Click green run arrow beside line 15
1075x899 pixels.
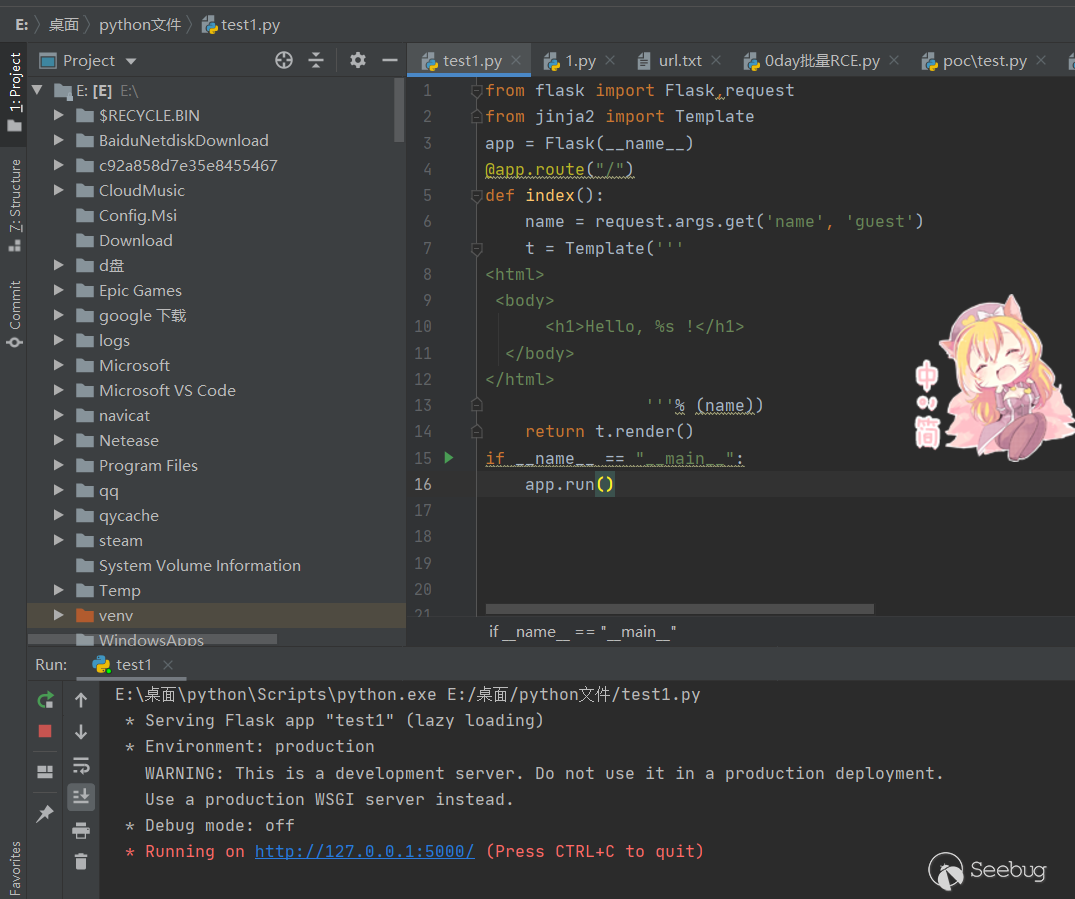coord(449,458)
